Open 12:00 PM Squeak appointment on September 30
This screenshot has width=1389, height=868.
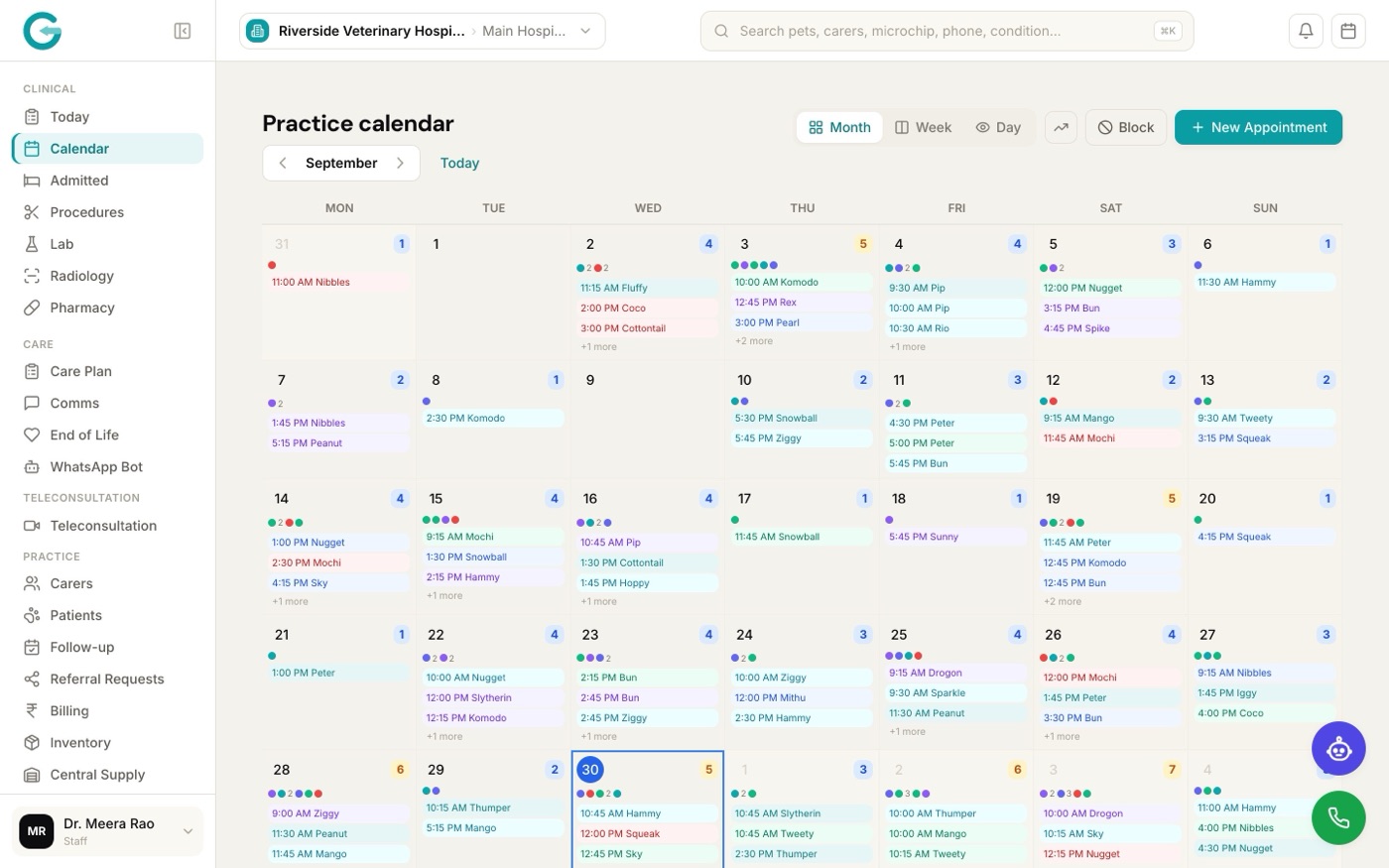[648, 834]
